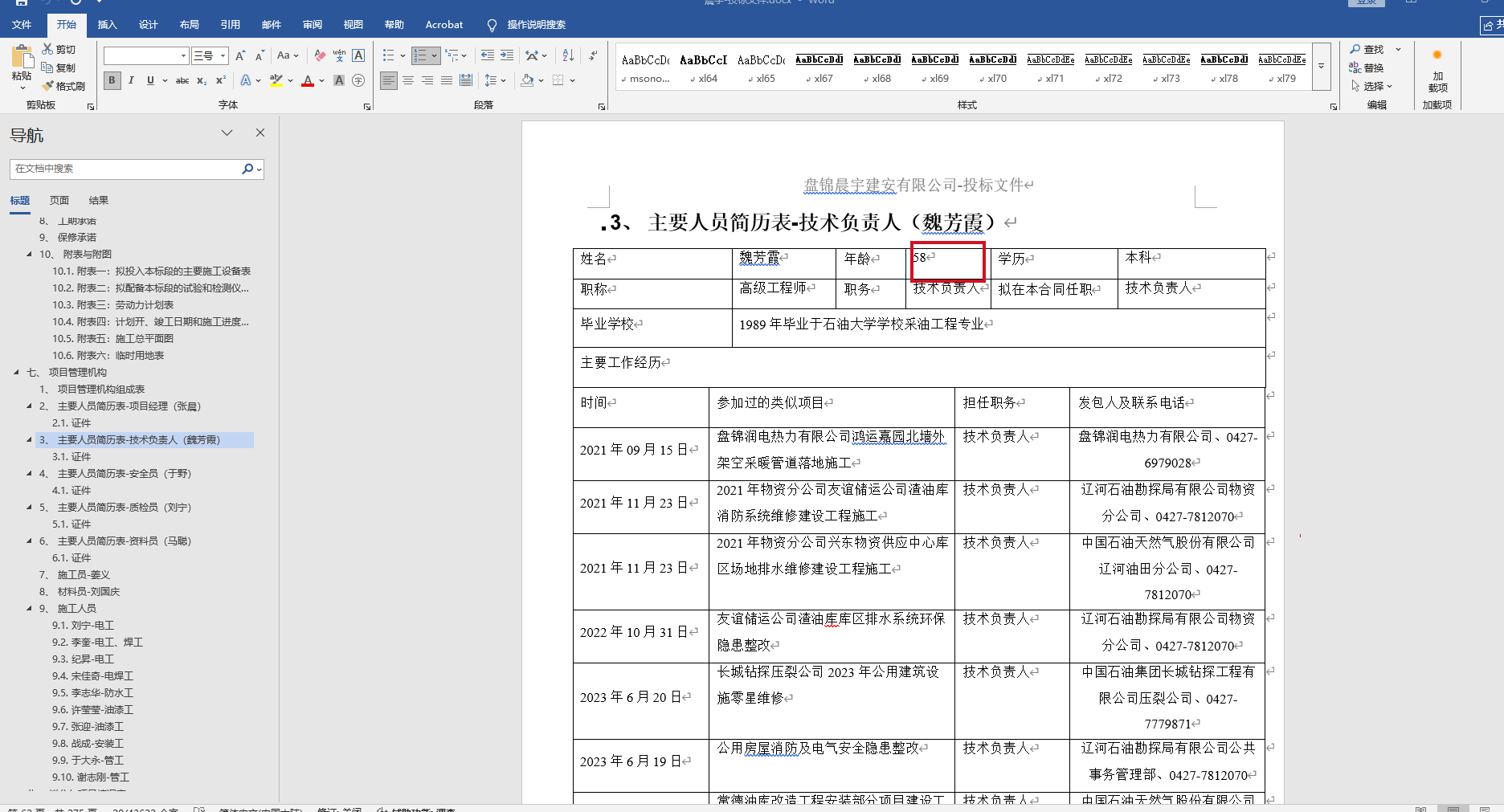This screenshot has height=812, width=1504.
Task: Right-align the paragraph
Action: [427, 80]
